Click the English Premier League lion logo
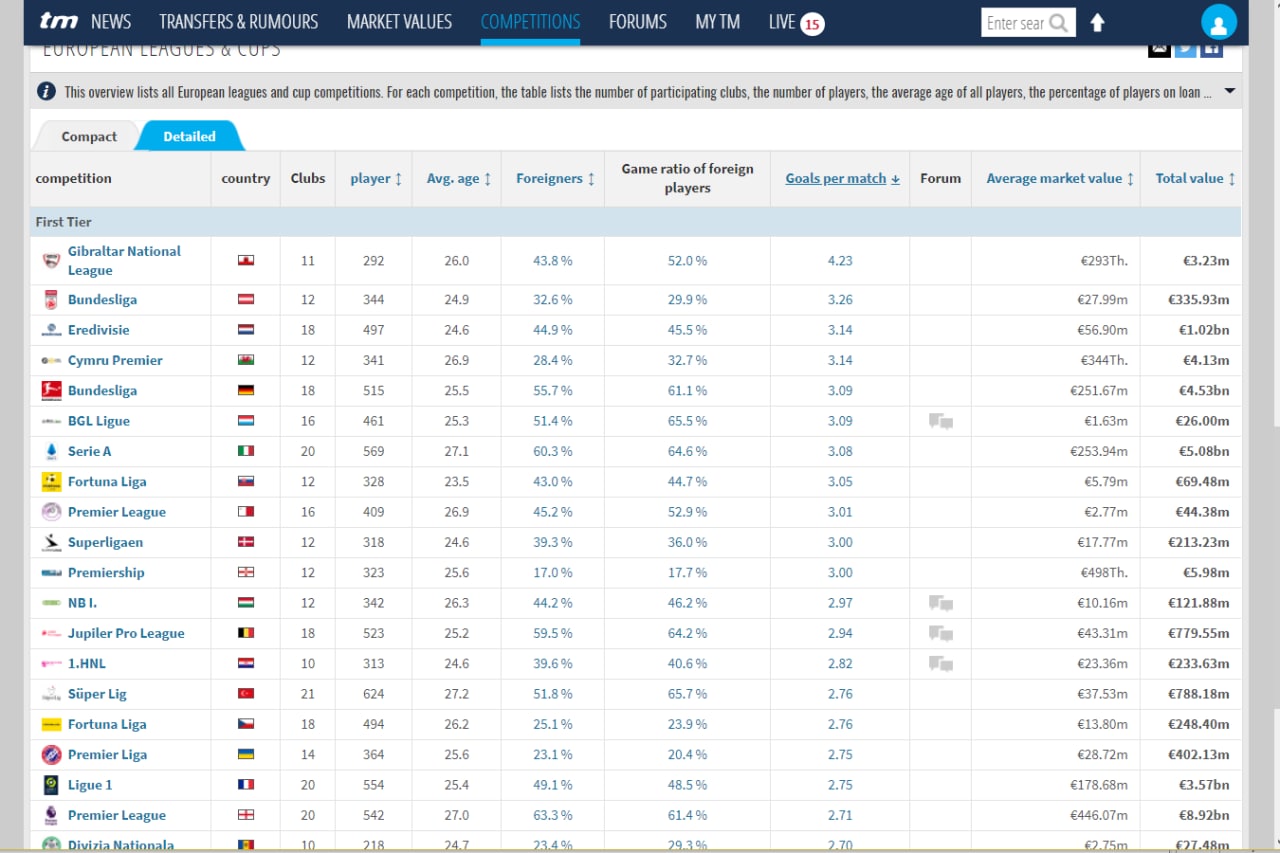This screenshot has height=853, width=1280. click(x=51, y=815)
